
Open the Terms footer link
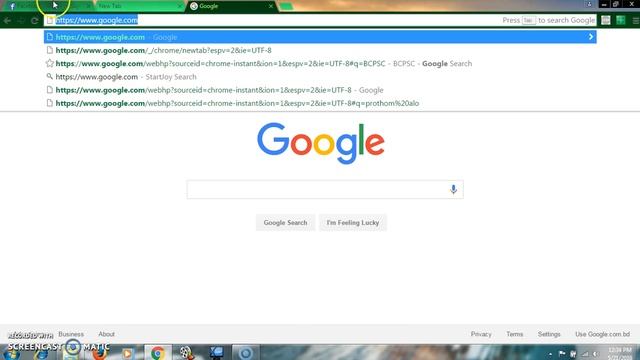pyautogui.click(x=514, y=334)
